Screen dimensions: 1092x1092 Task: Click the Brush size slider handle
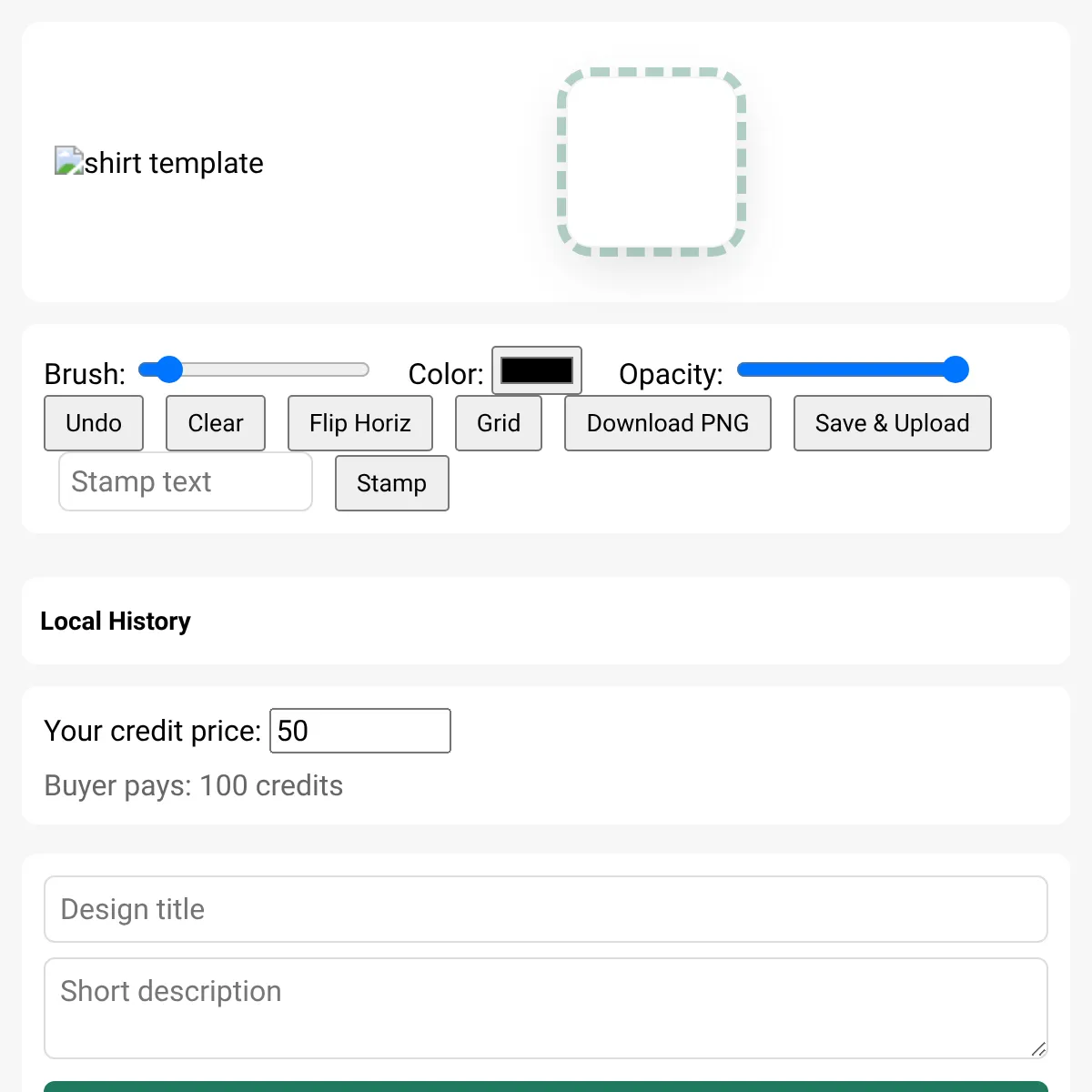tap(169, 369)
